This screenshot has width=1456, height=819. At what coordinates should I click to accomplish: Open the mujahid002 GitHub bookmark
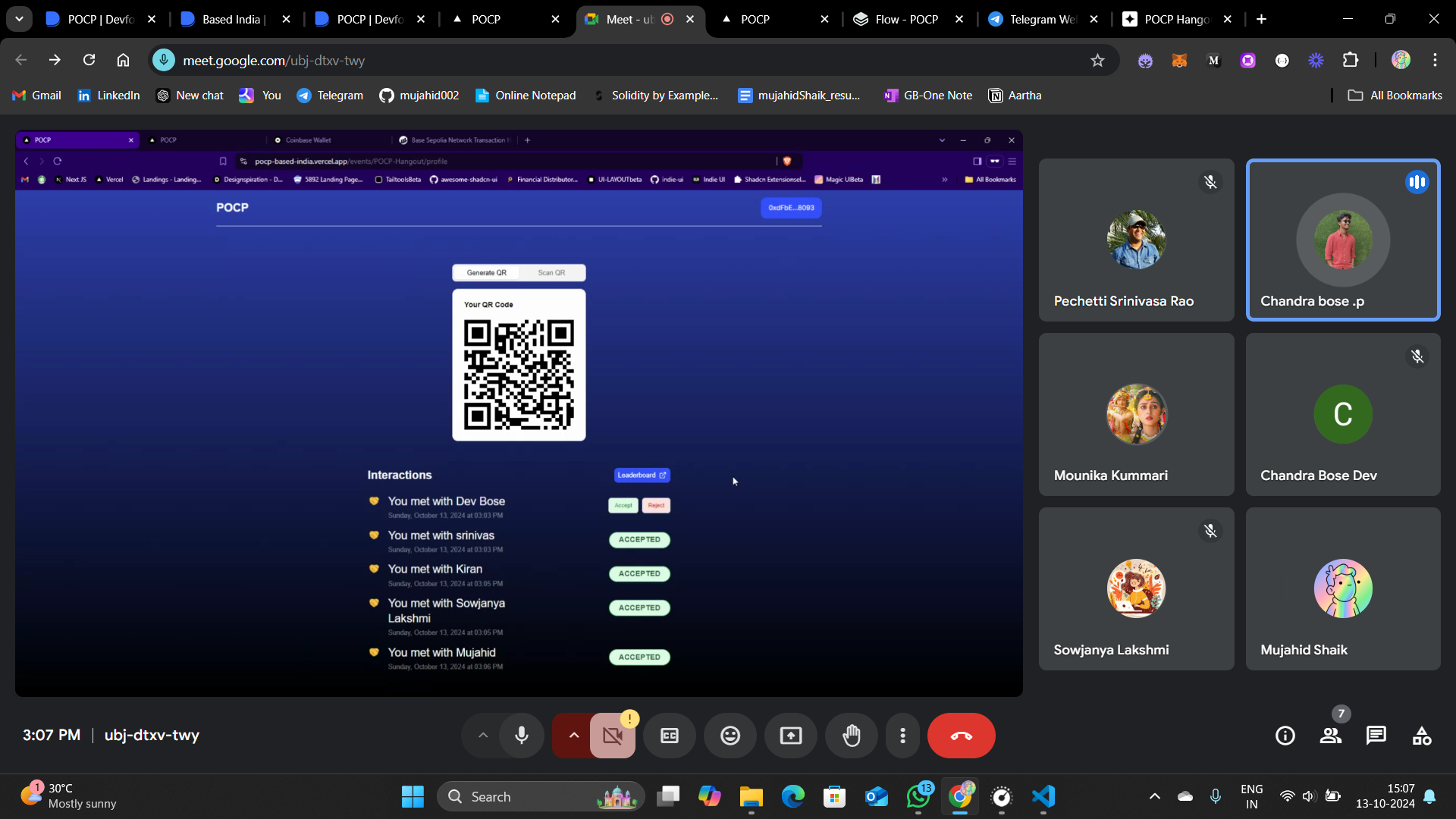[419, 96]
